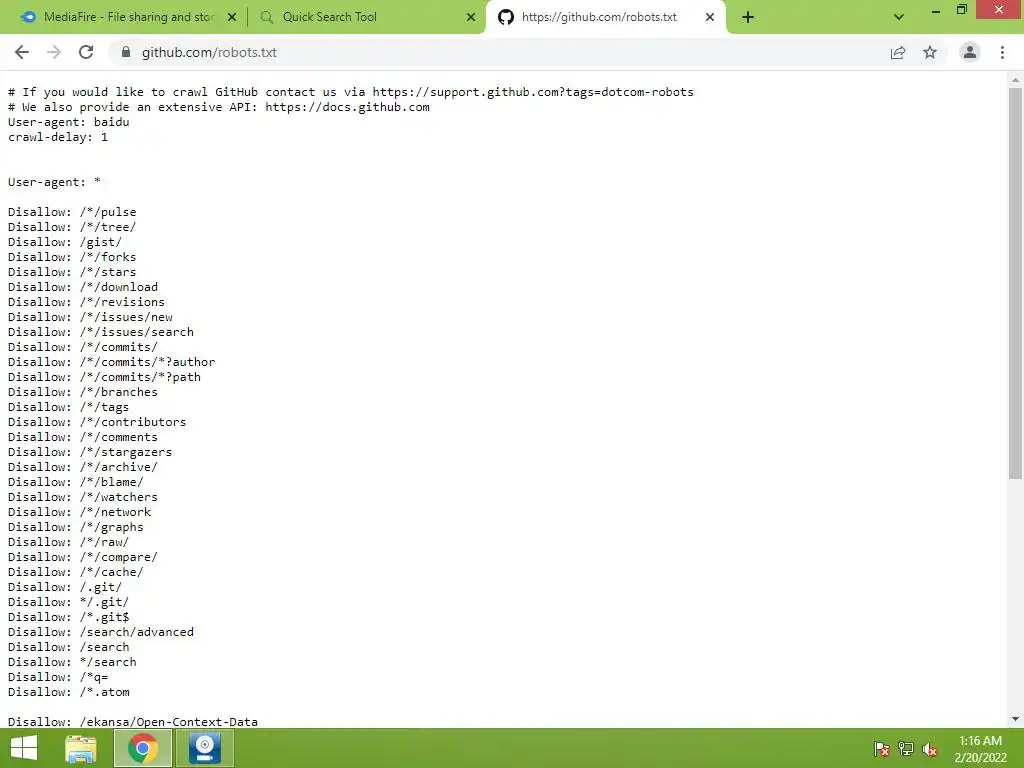Viewport: 1024px width, 768px height.
Task: Open webcam app in taskbar
Action: click(x=204, y=748)
